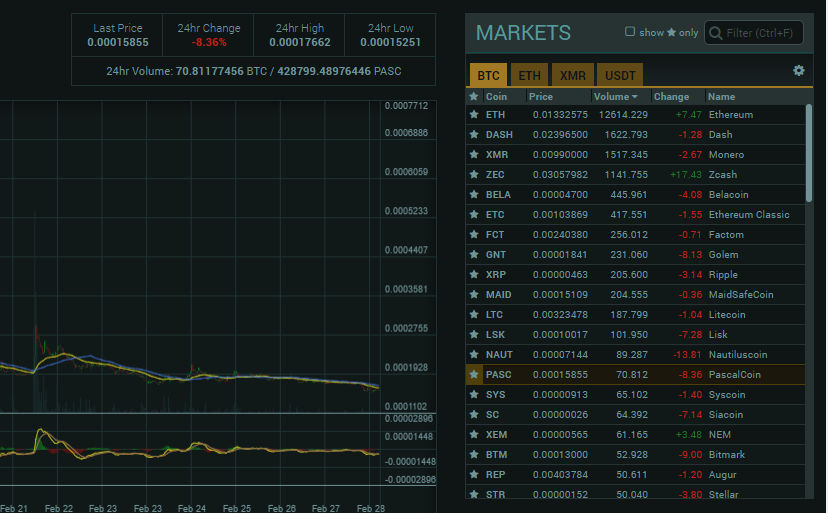The height and width of the screenshot is (513, 828).
Task: Select Factom volume 256.012
Action: [x=628, y=235]
